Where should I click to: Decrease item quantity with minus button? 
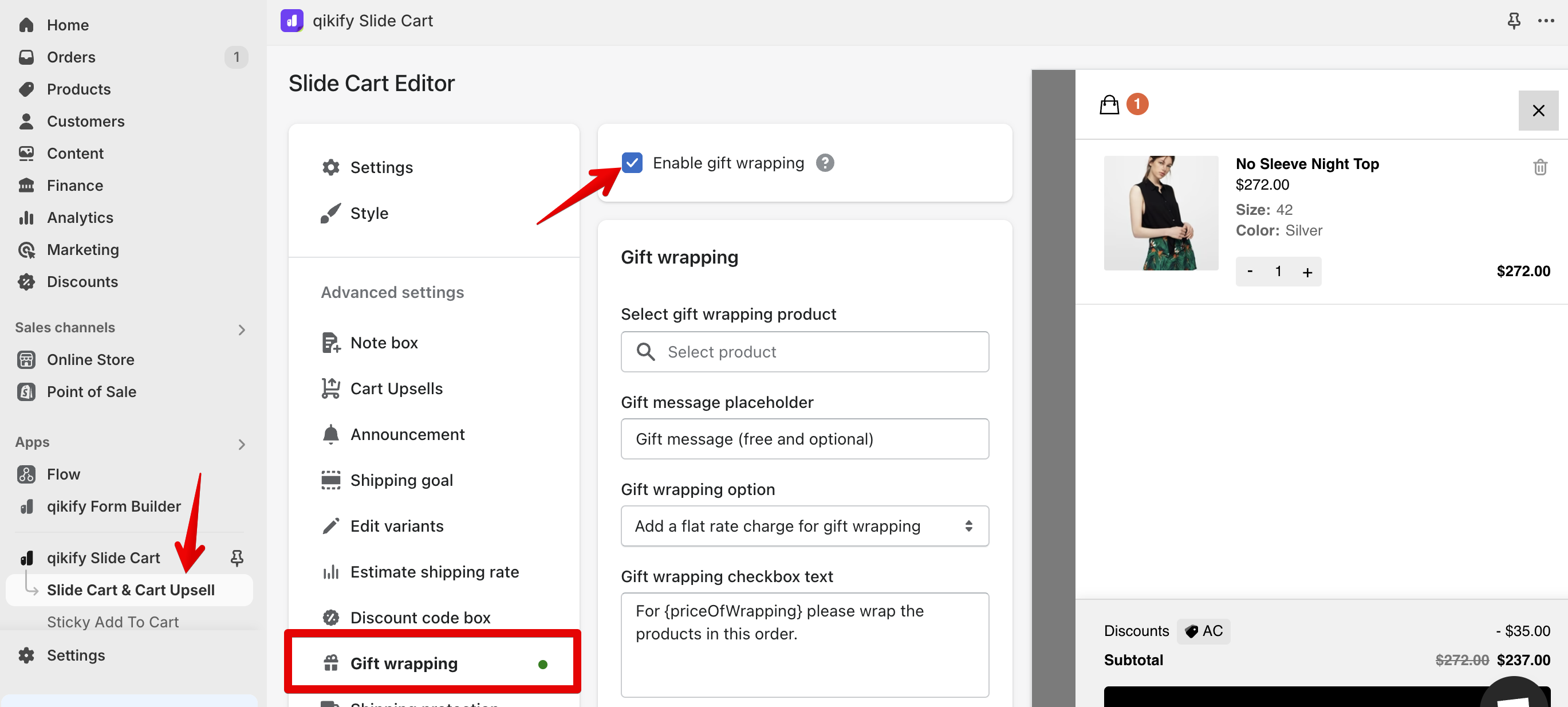pos(1250,271)
